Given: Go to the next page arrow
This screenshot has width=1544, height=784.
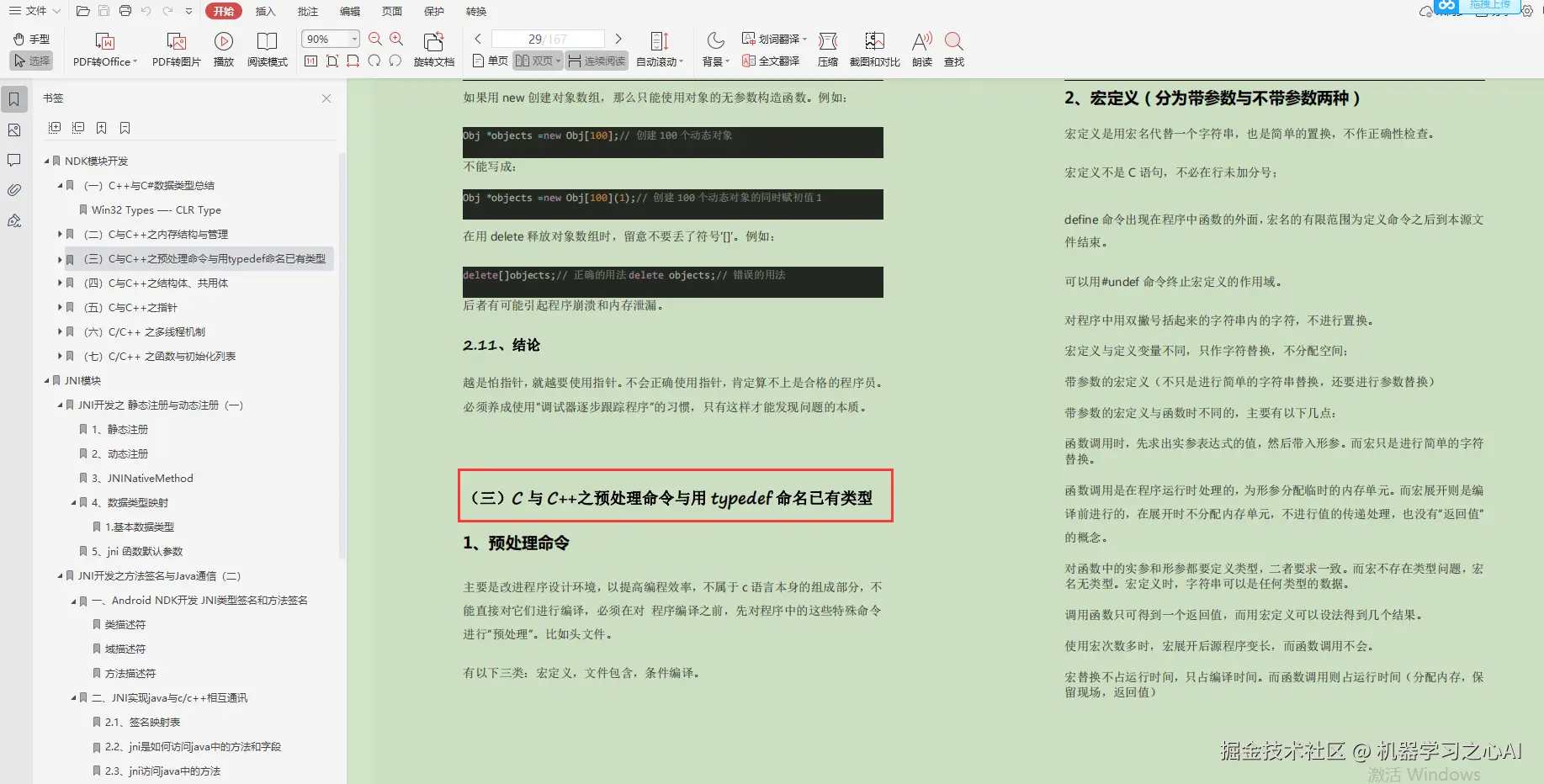Looking at the screenshot, I should (x=618, y=39).
